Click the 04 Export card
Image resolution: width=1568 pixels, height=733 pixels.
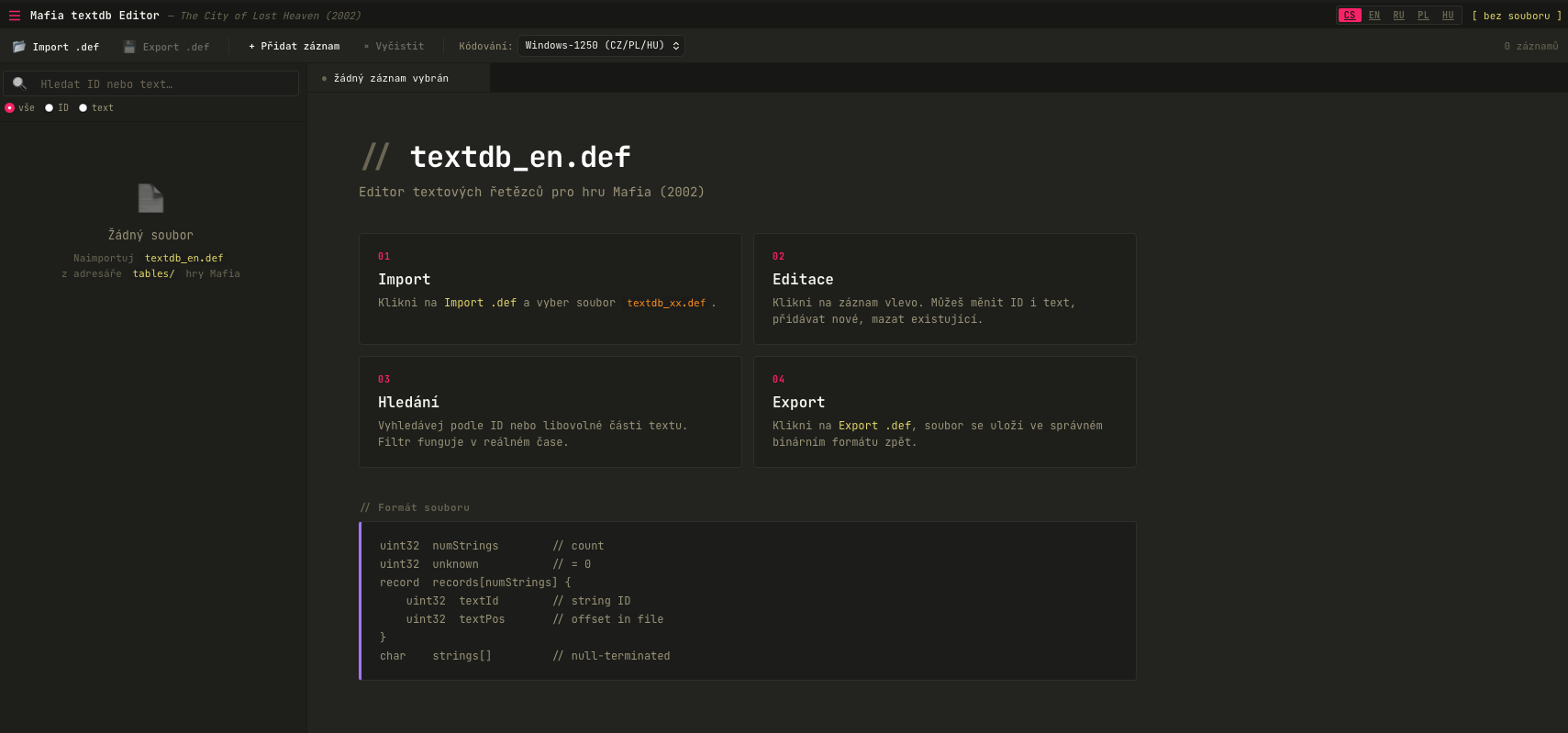945,412
